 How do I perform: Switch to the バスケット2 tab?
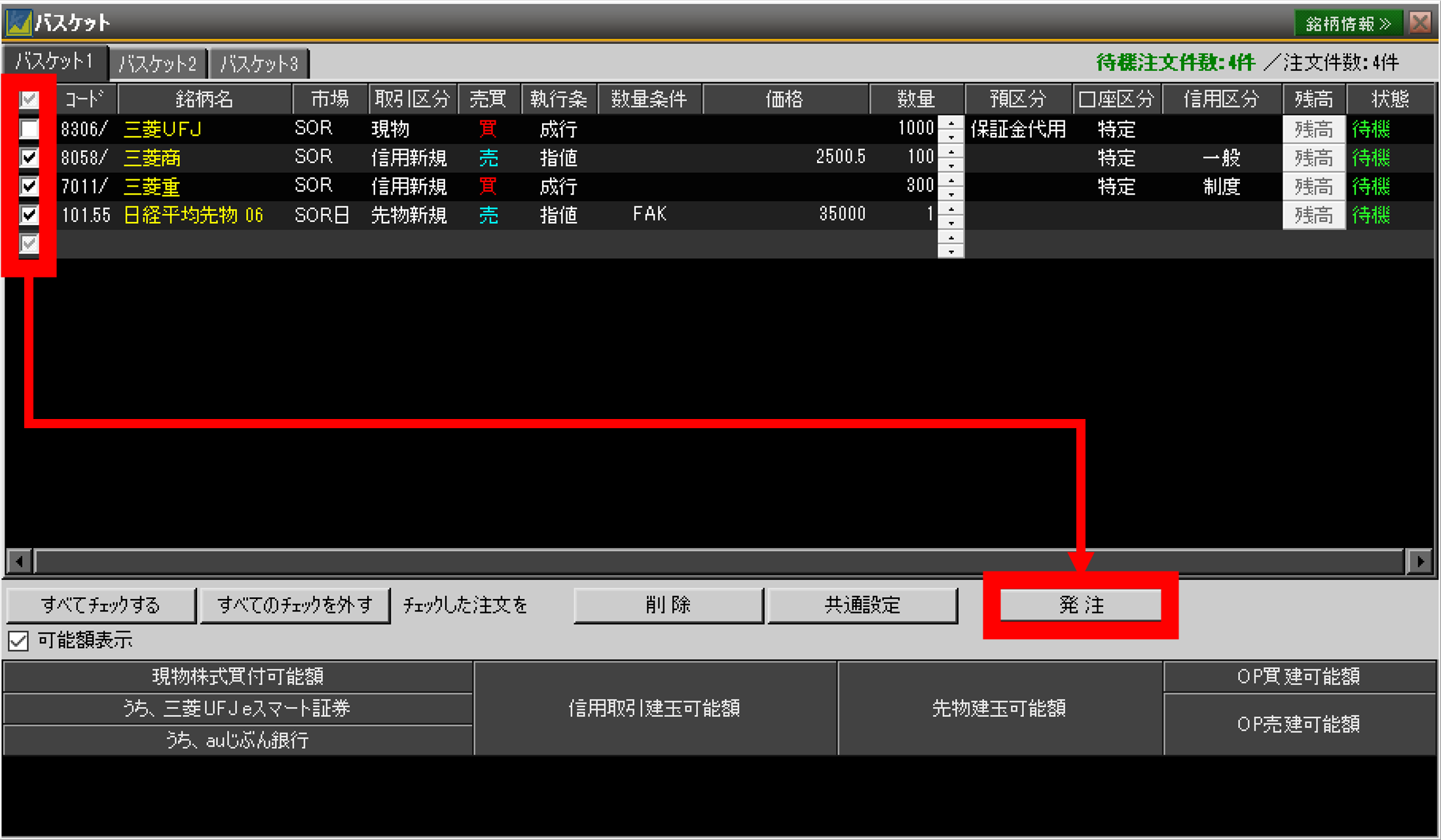pyautogui.click(x=158, y=64)
